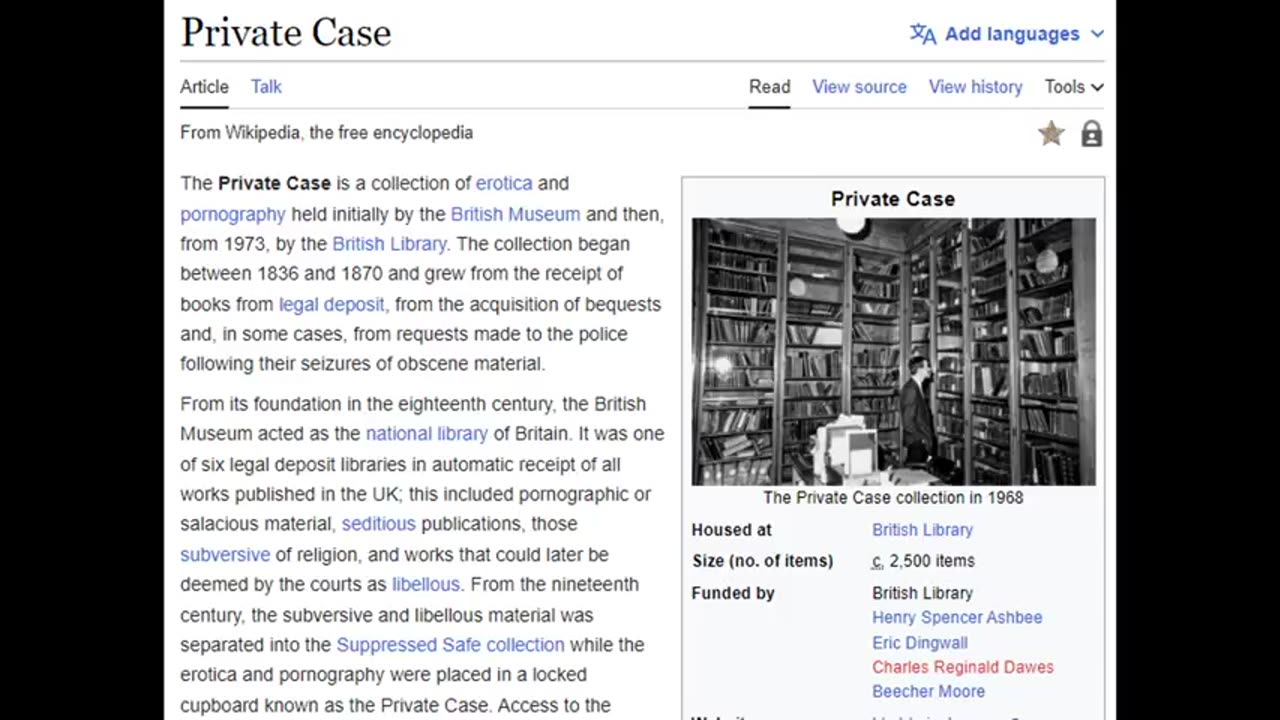Open the View source tab
This screenshot has height=720, width=1280.
pyautogui.click(x=859, y=87)
